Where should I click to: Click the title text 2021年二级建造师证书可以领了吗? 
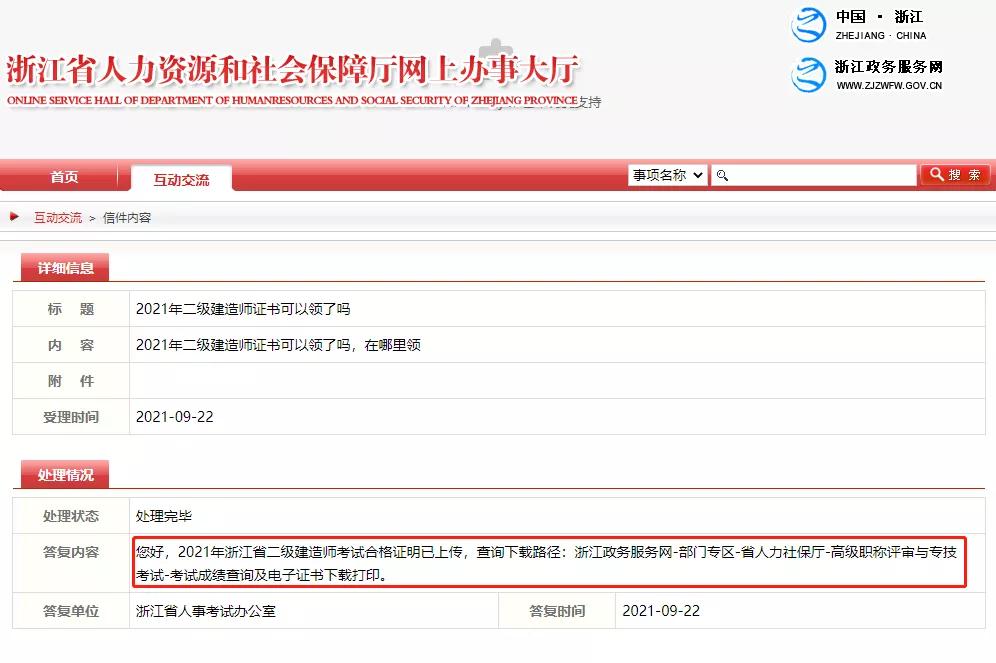pos(243,309)
